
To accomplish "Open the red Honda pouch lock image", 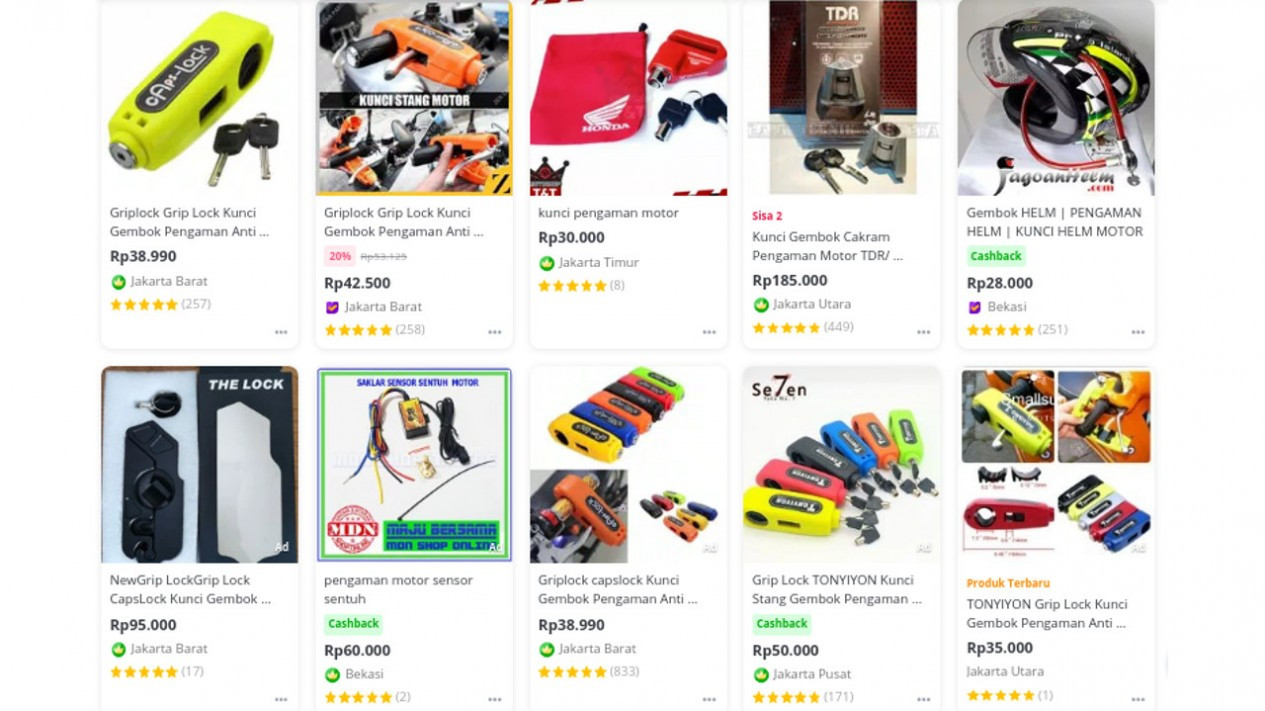I will coord(628,98).
